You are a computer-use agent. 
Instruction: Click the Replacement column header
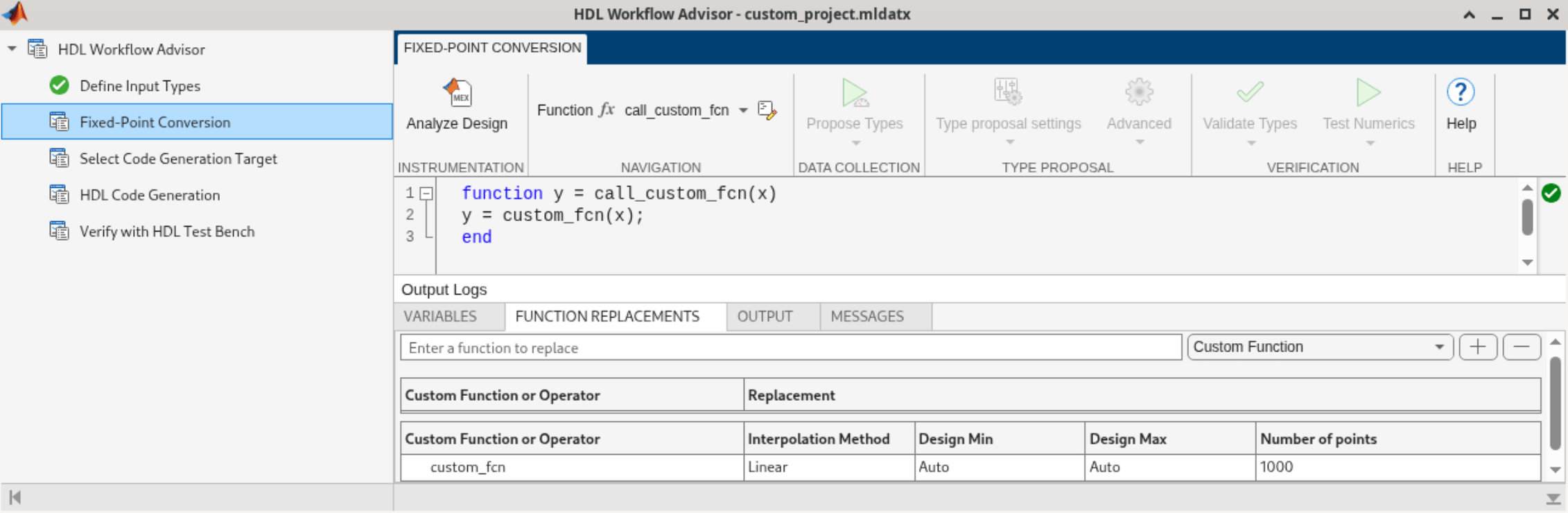1142,395
